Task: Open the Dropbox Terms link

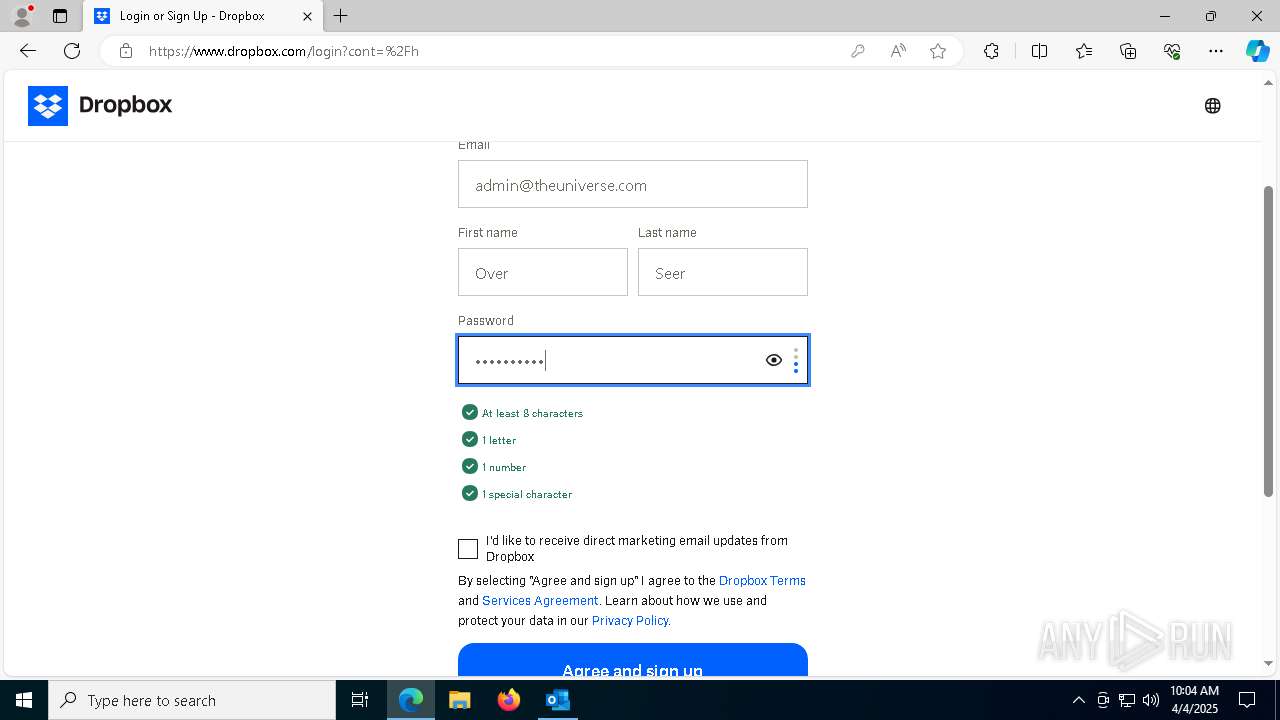Action: pos(762,580)
